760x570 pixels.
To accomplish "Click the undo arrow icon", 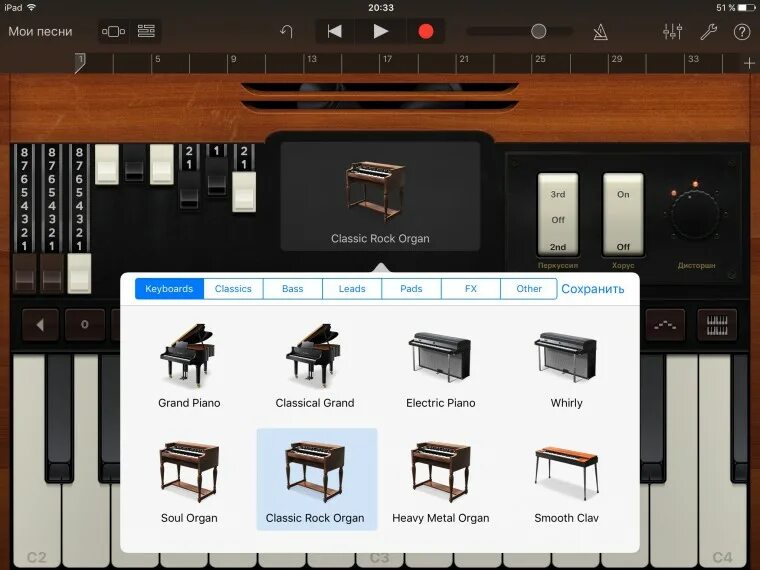I will [286, 32].
